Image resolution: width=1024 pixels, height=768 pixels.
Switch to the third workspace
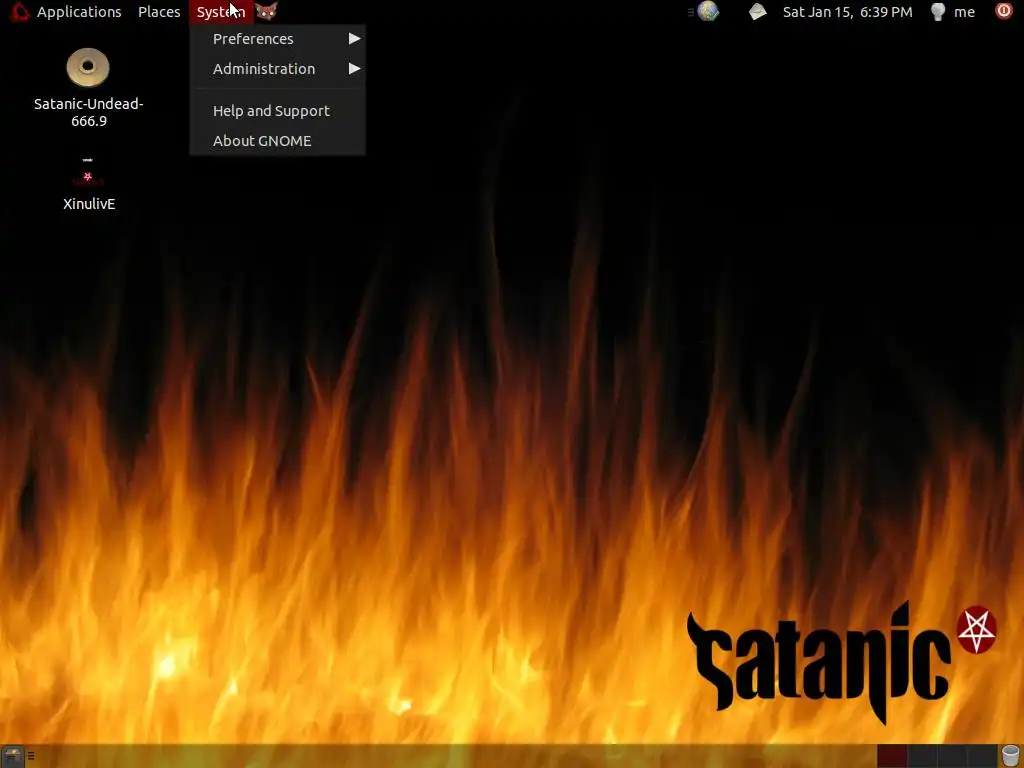click(952, 756)
